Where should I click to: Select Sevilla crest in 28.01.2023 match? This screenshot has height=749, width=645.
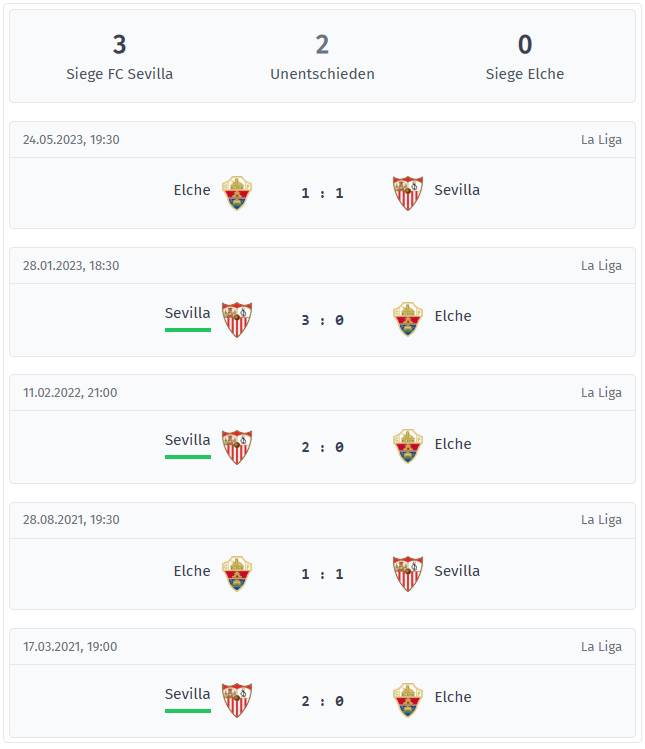pyautogui.click(x=237, y=320)
